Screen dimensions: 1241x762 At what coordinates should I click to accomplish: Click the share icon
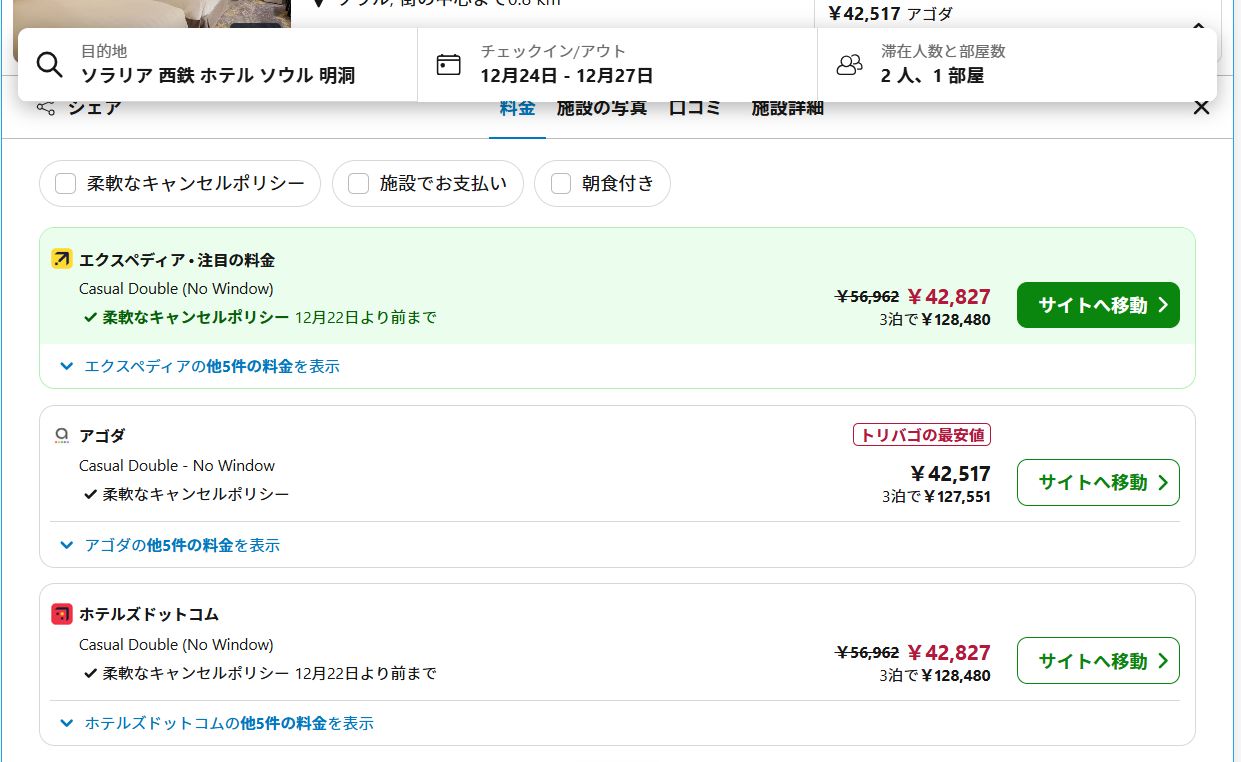46,108
